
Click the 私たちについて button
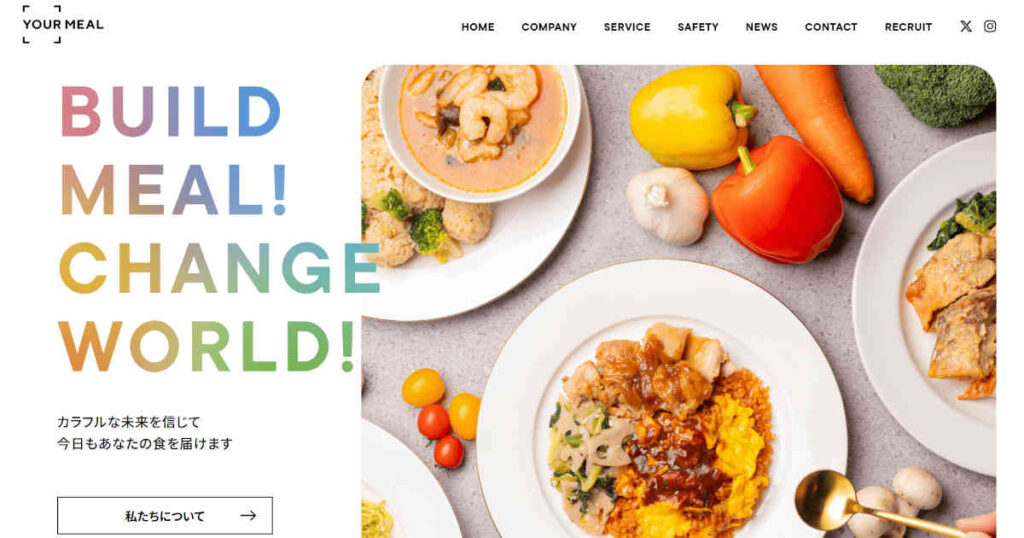[165, 516]
